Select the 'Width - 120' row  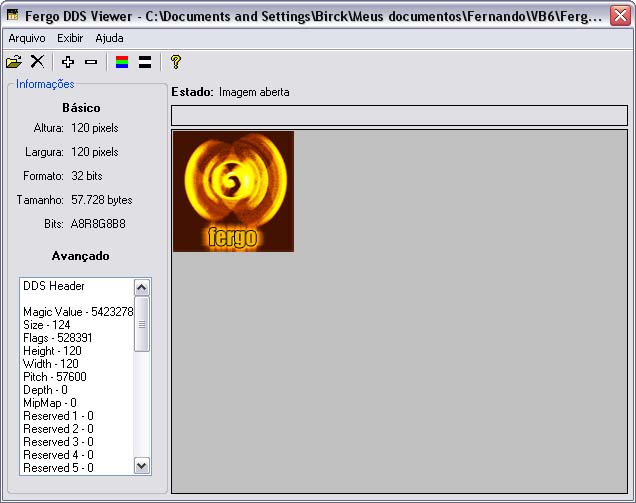click(76, 364)
